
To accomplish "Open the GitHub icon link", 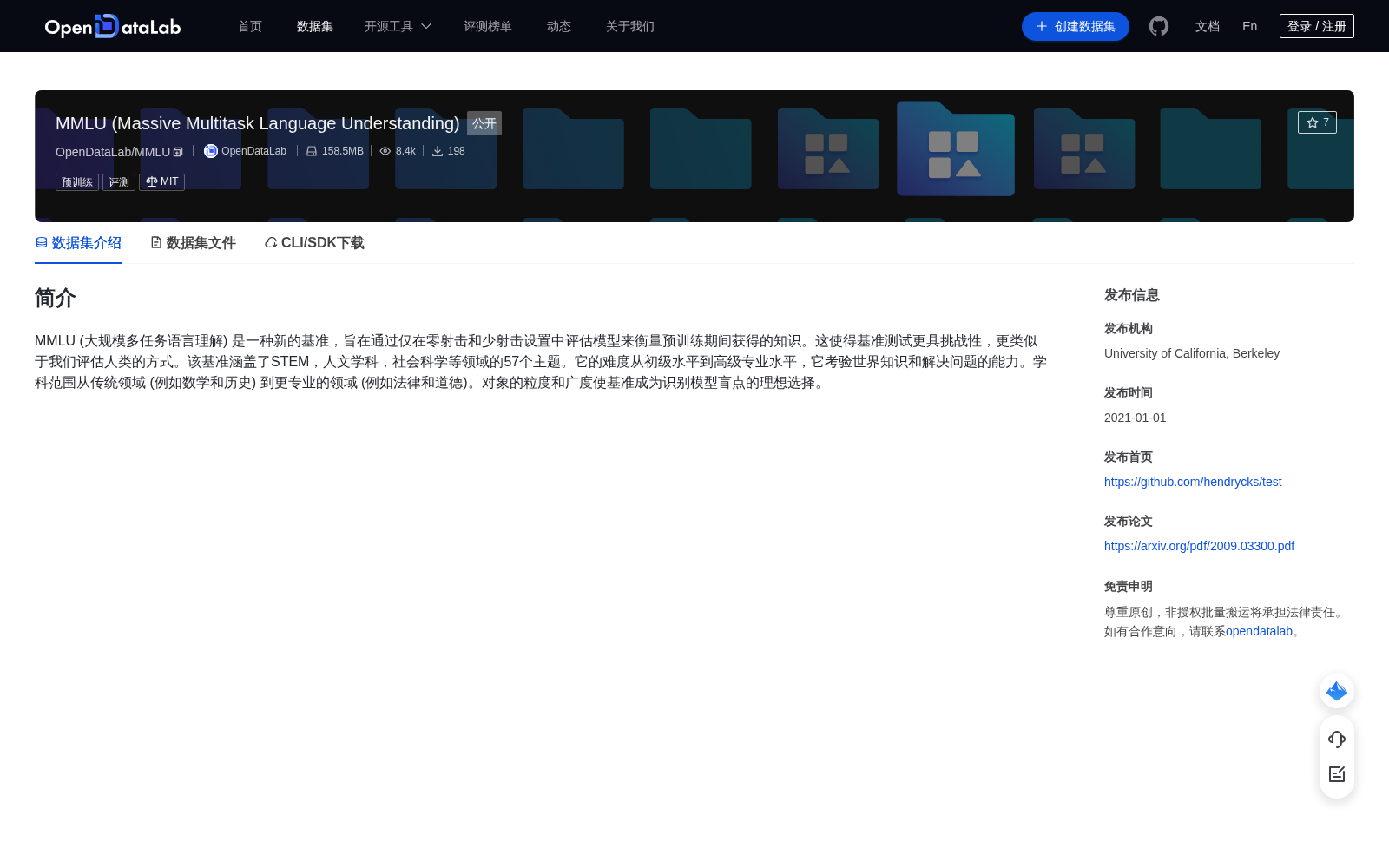I will [x=1159, y=26].
